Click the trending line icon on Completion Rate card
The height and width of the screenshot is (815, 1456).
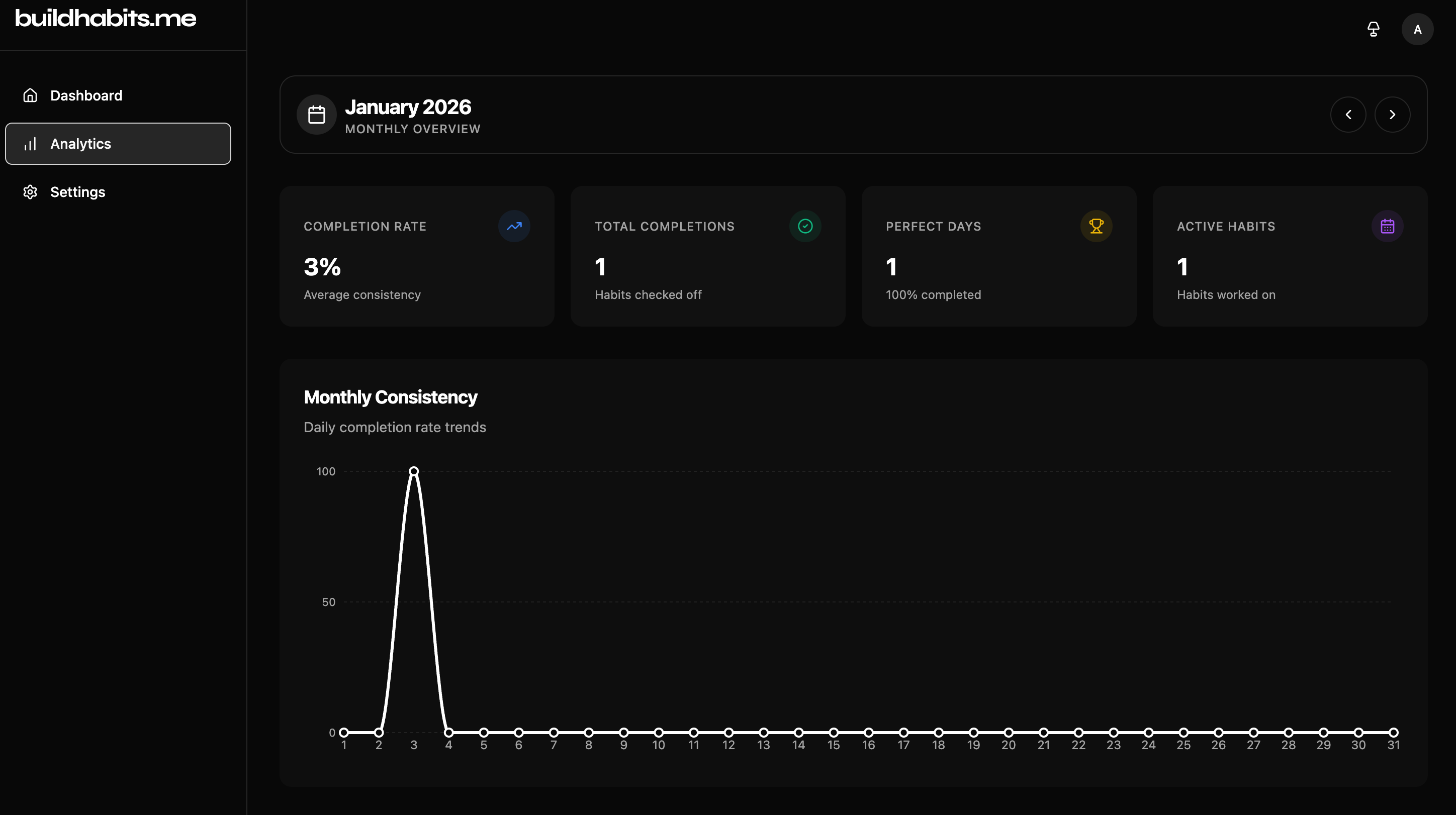[514, 226]
